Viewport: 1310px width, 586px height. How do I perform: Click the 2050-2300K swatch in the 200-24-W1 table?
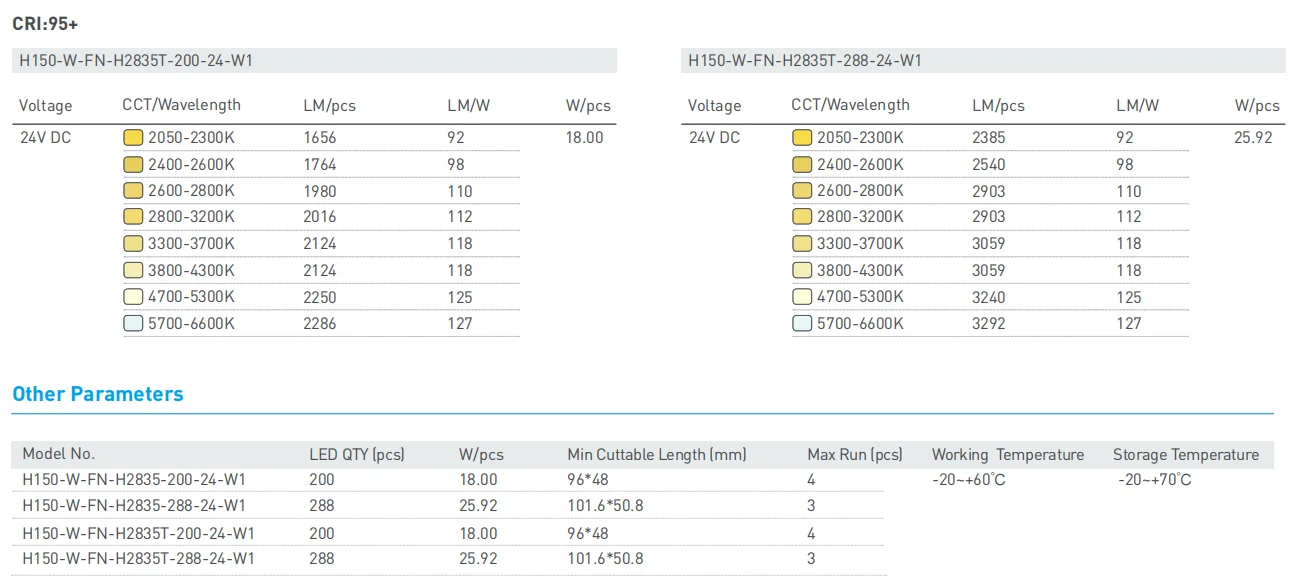pos(132,138)
